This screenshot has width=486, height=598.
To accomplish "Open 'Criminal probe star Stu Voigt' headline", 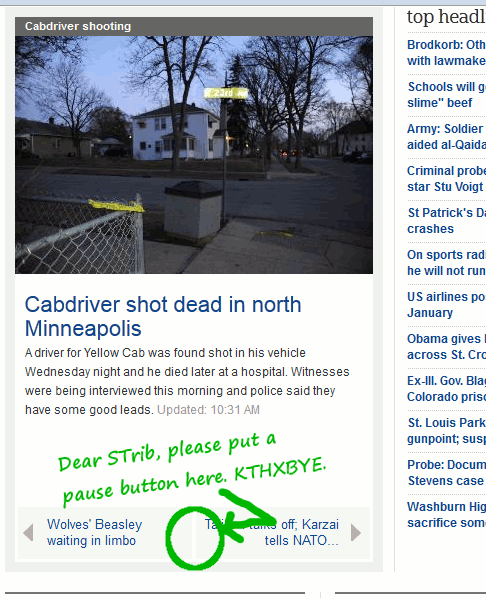I will pyautogui.click(x=446, y=178).
